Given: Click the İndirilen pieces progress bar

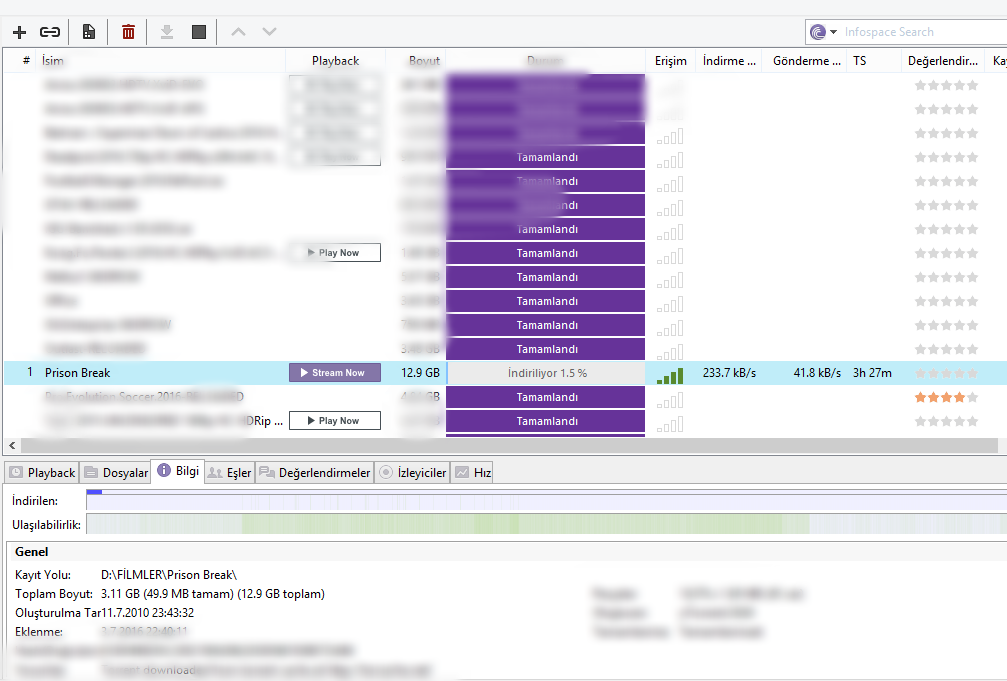Looking at the screenshot, I should click(x=547, y=500).
